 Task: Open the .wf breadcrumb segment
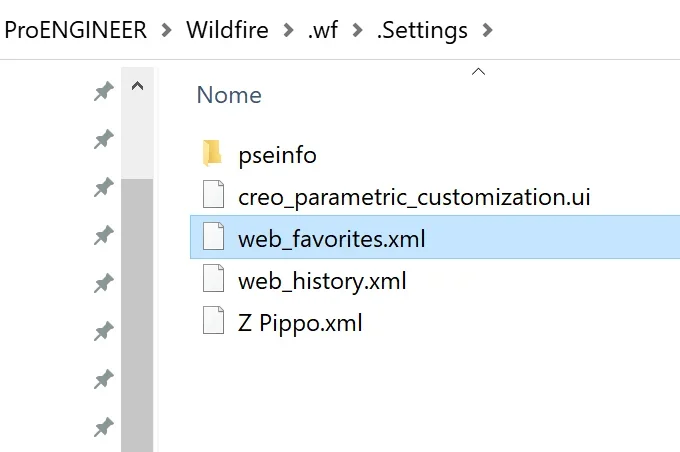pyautogui.click(x=323, y=30)
